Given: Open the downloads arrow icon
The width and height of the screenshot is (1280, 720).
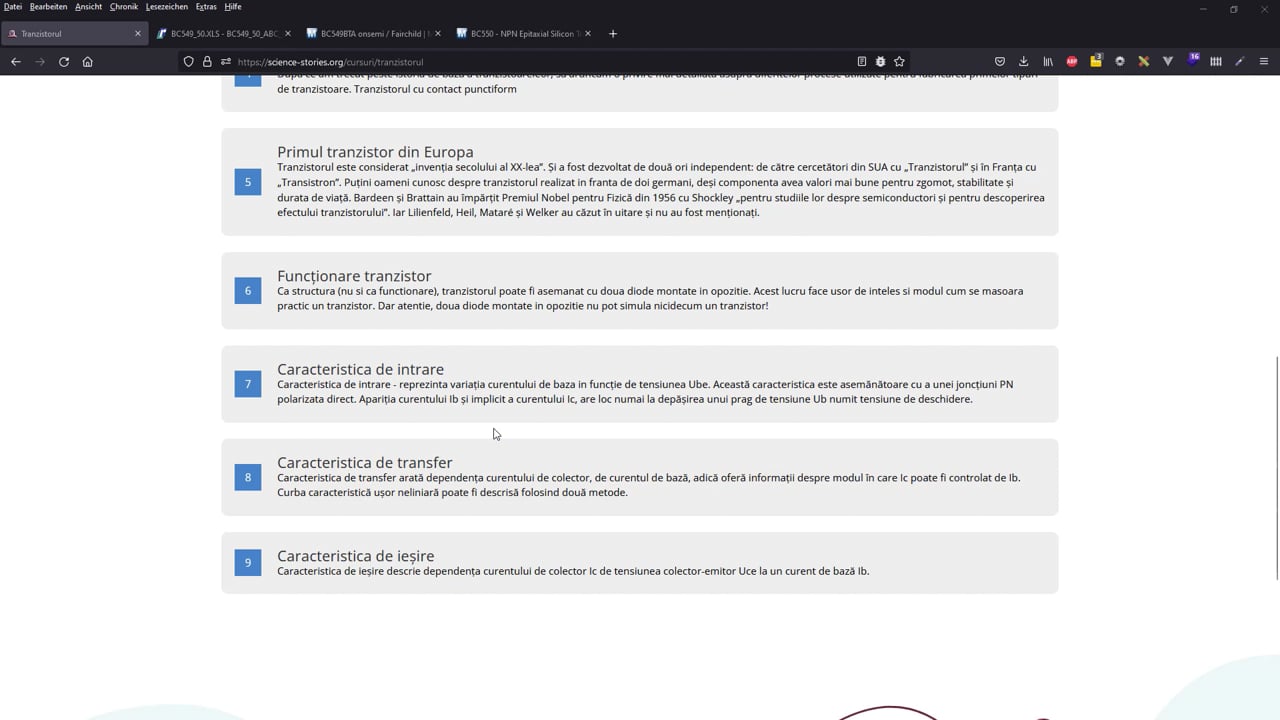Looking at the screenshot, I should point(1024,62).
